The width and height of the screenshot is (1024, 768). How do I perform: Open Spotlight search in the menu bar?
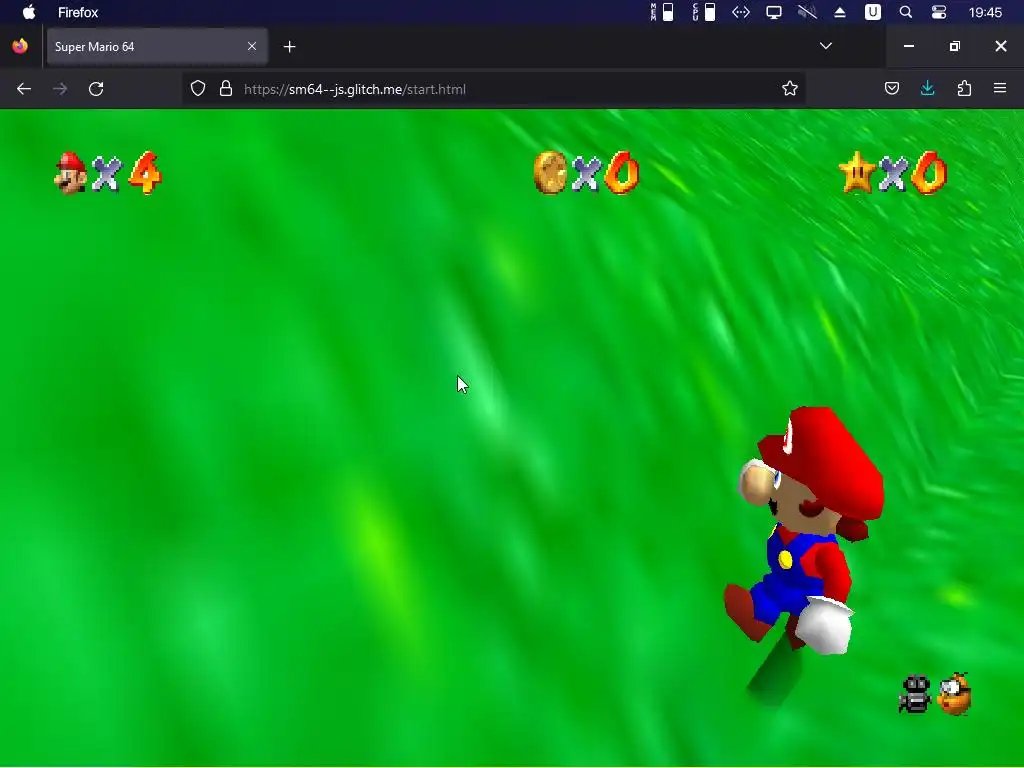pos(906,12)
